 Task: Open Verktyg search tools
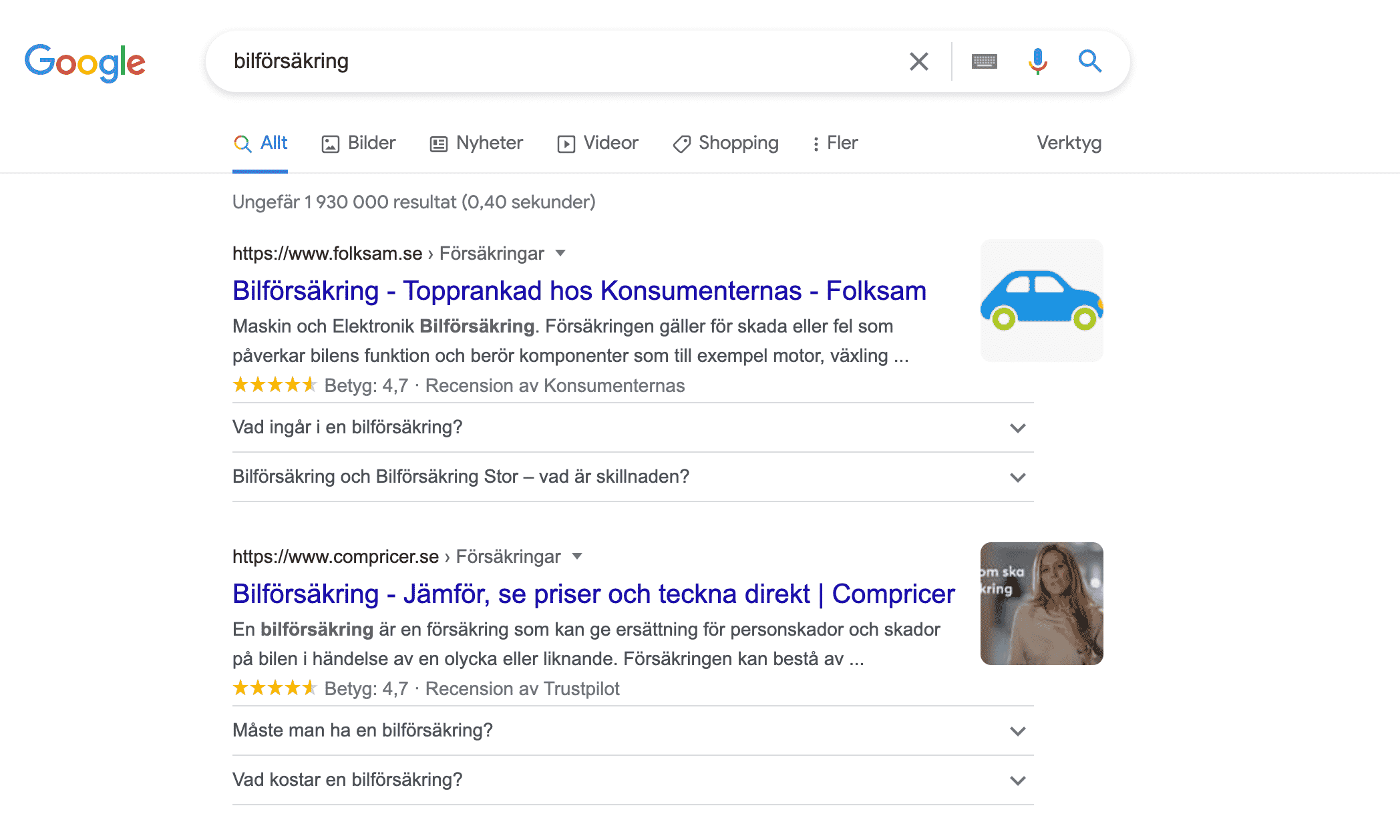pos(1069,143)
